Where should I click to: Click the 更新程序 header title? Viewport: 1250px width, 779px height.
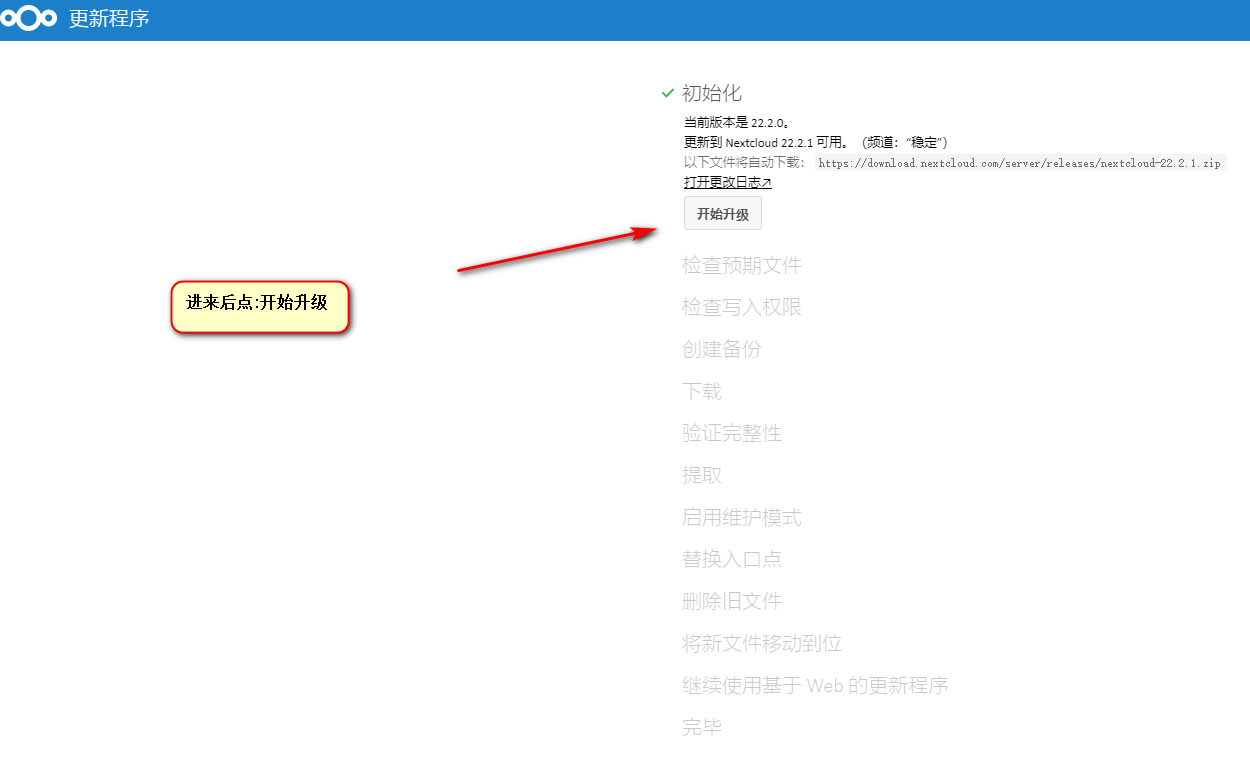[x=109, y=18]
